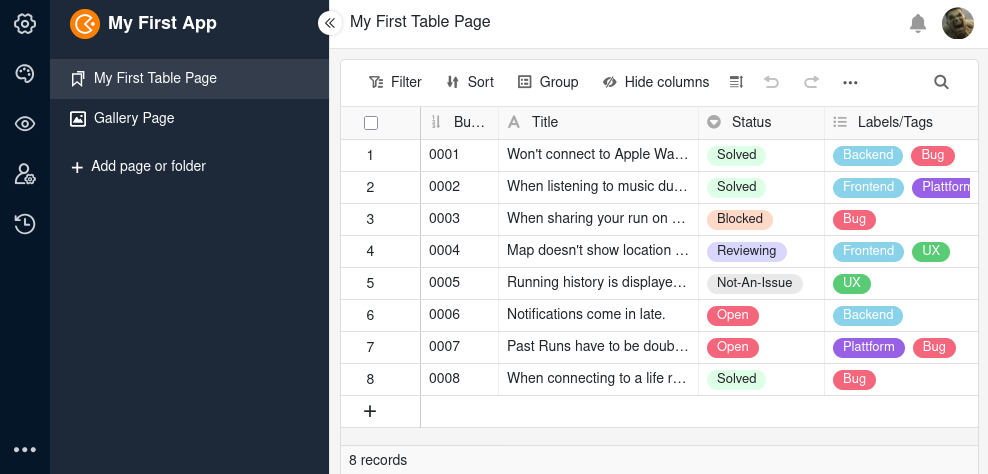Image resolution: width=988 pixels, height=474 pixels.
Task: Click the My First Table Page header title
Action: tap(420, 22)
